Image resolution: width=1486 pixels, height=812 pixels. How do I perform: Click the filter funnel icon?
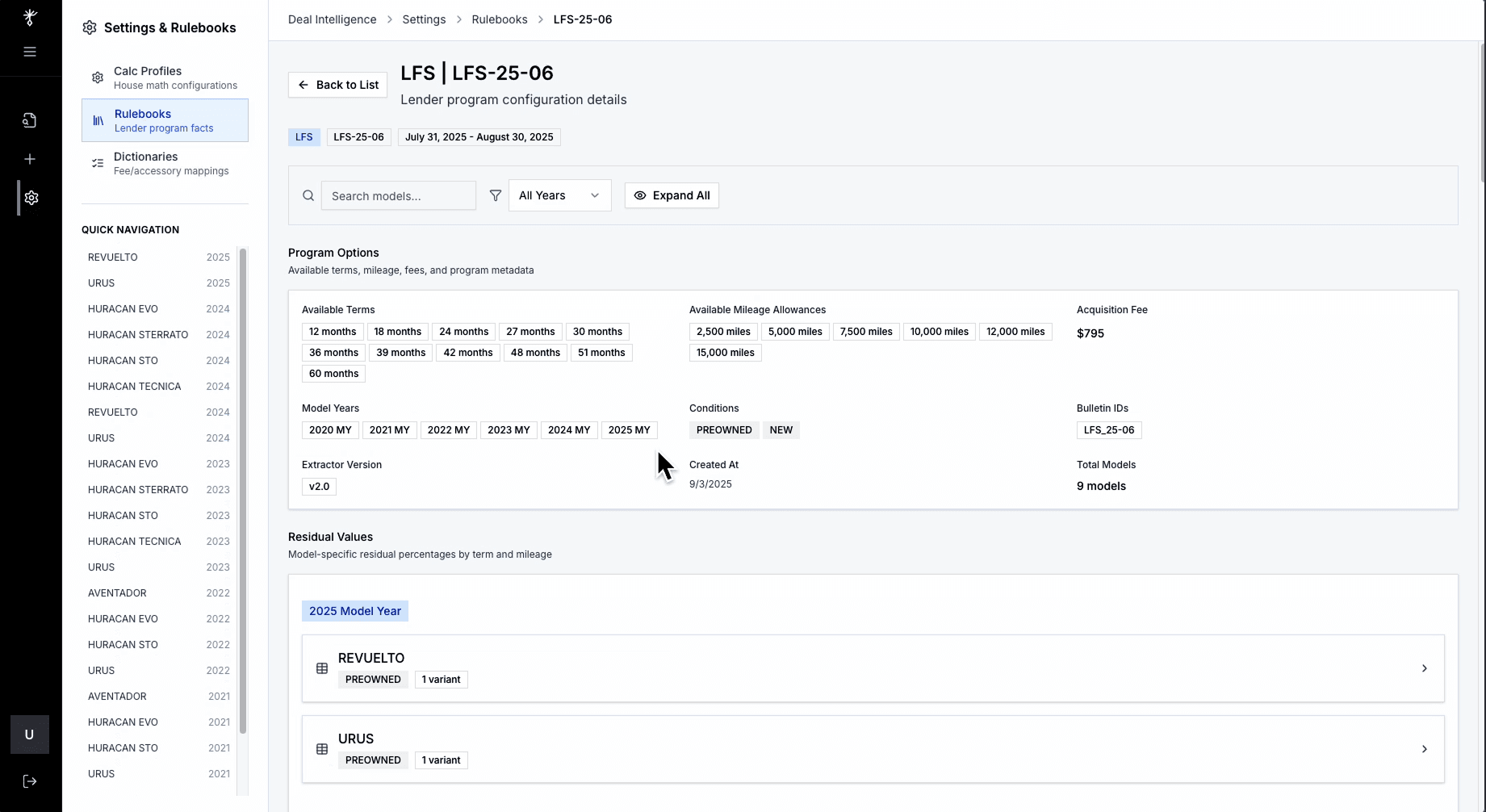coord(496,195)
